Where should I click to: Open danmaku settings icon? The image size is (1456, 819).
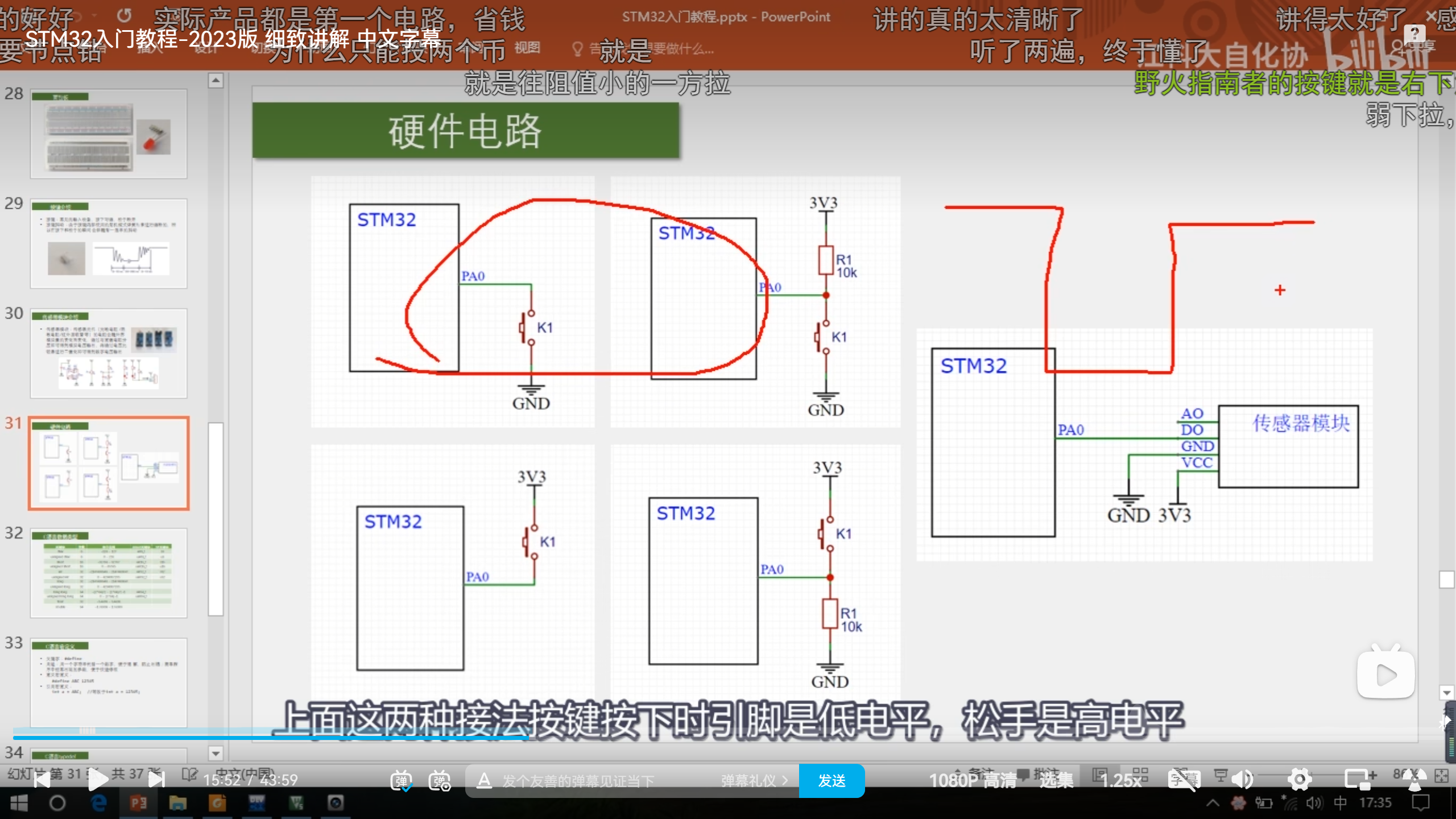point(440,780)
